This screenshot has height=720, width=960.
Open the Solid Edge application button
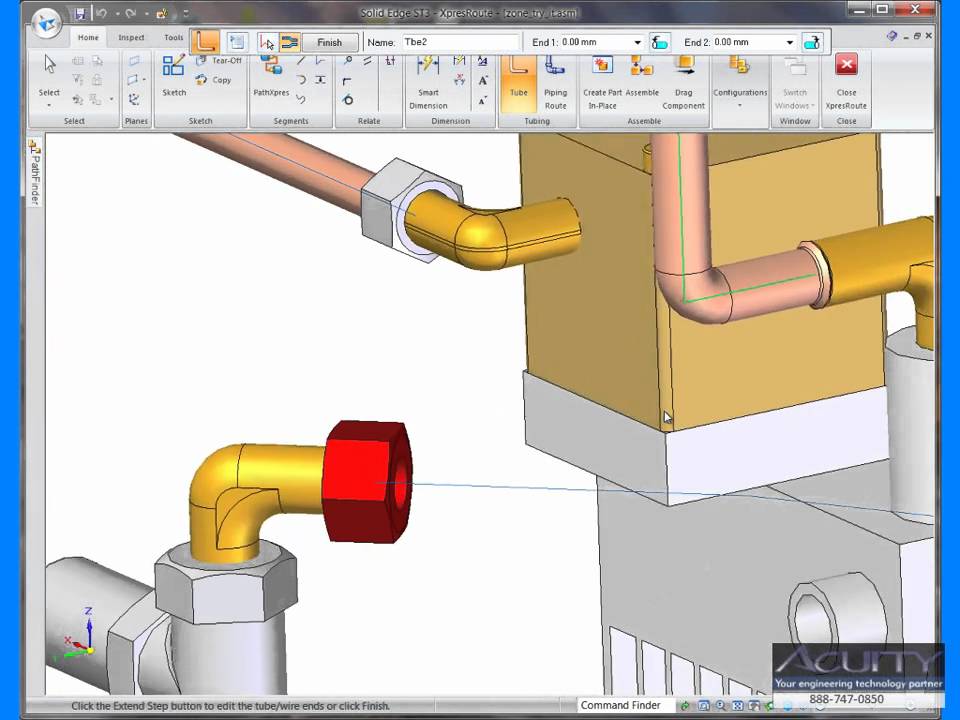point(48,24)
